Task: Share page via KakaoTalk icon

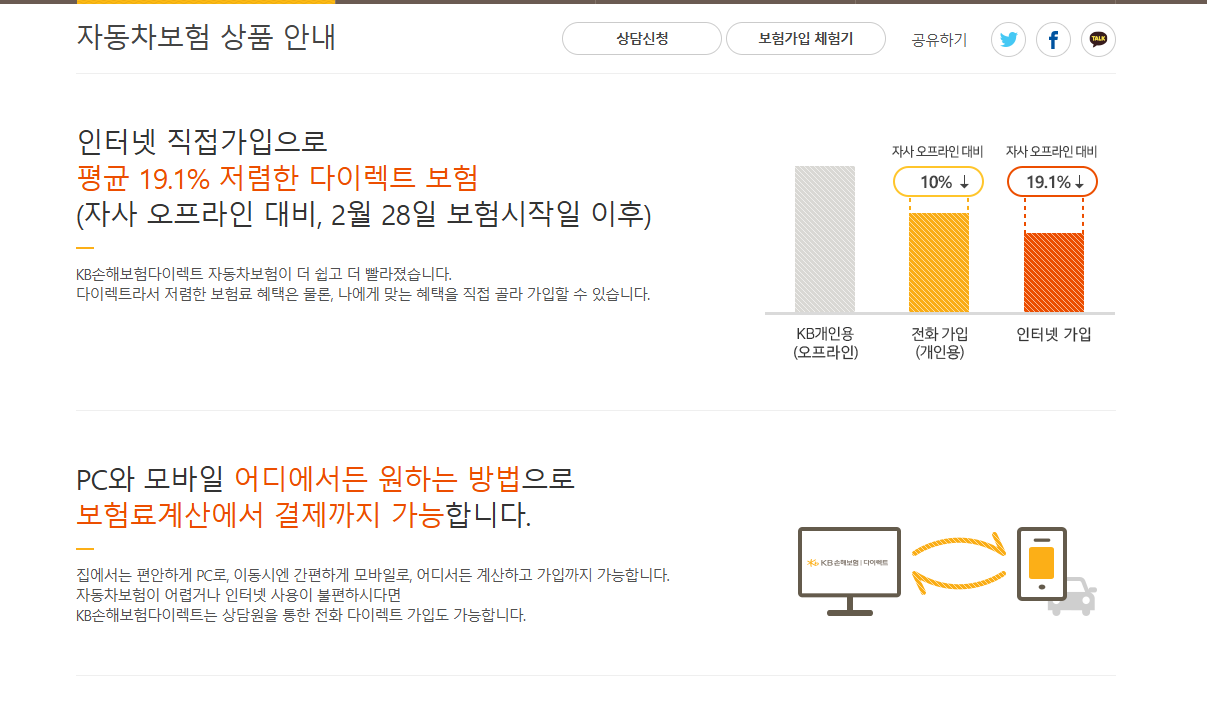Action: click(x=1098, y=40)
